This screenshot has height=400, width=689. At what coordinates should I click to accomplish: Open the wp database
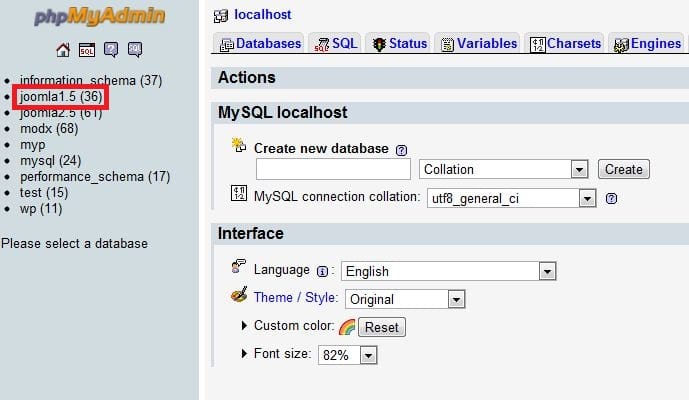point(41,208)
